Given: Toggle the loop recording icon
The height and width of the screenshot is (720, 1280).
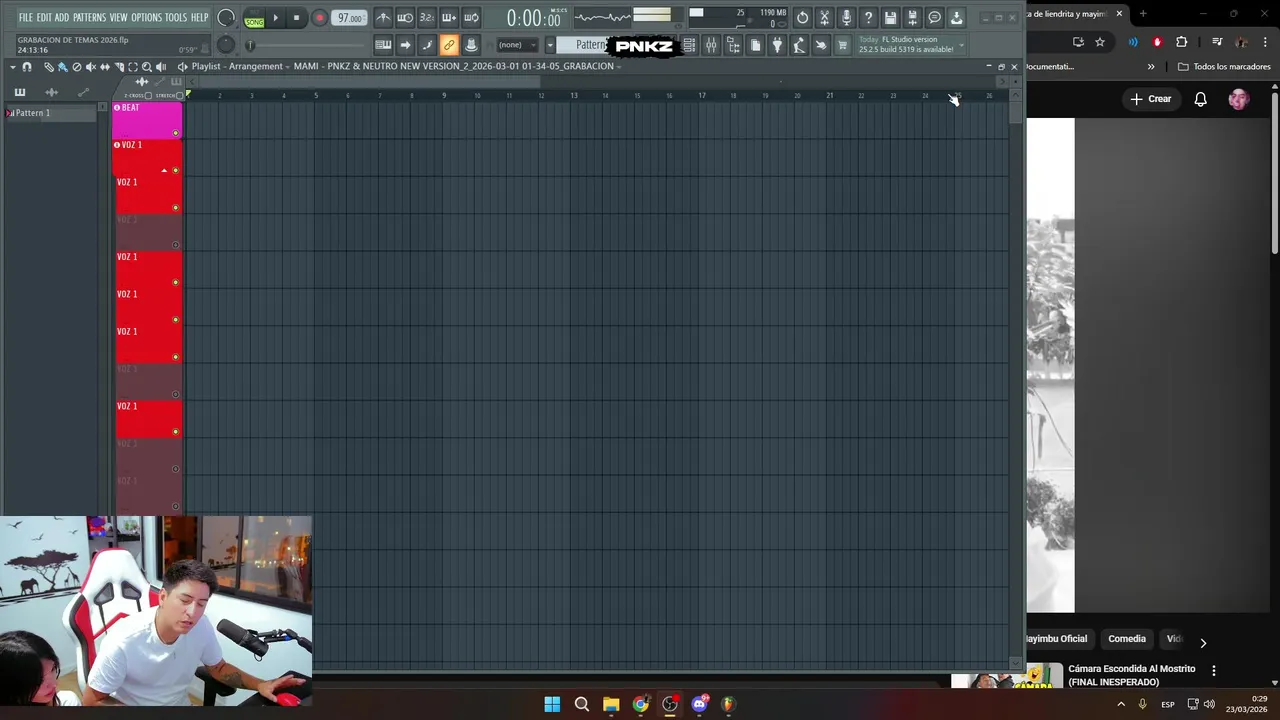Looking at the screenshot, I should [471, 18].
